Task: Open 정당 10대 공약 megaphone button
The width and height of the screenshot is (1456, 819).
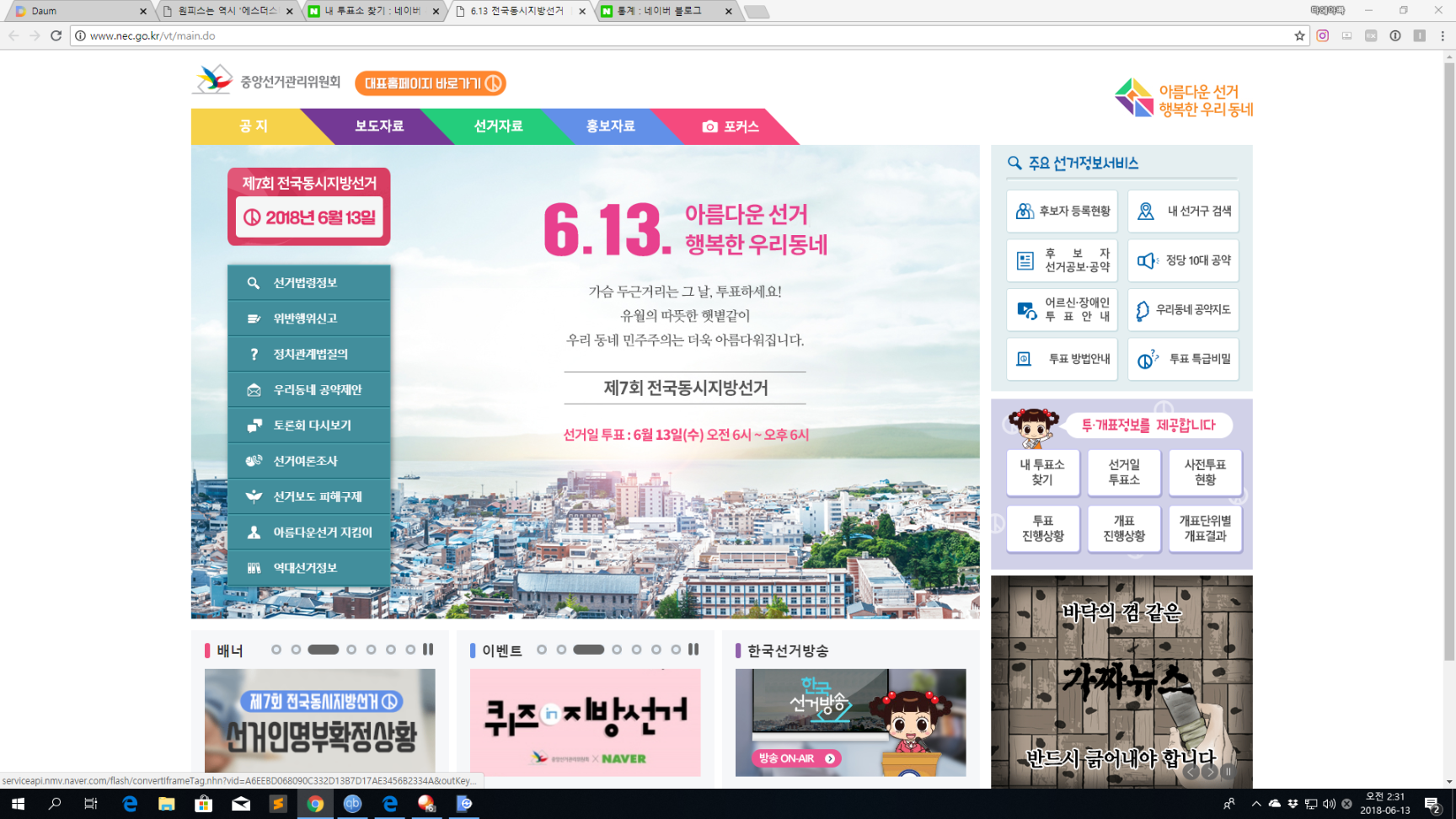Action: (1183, 260)
